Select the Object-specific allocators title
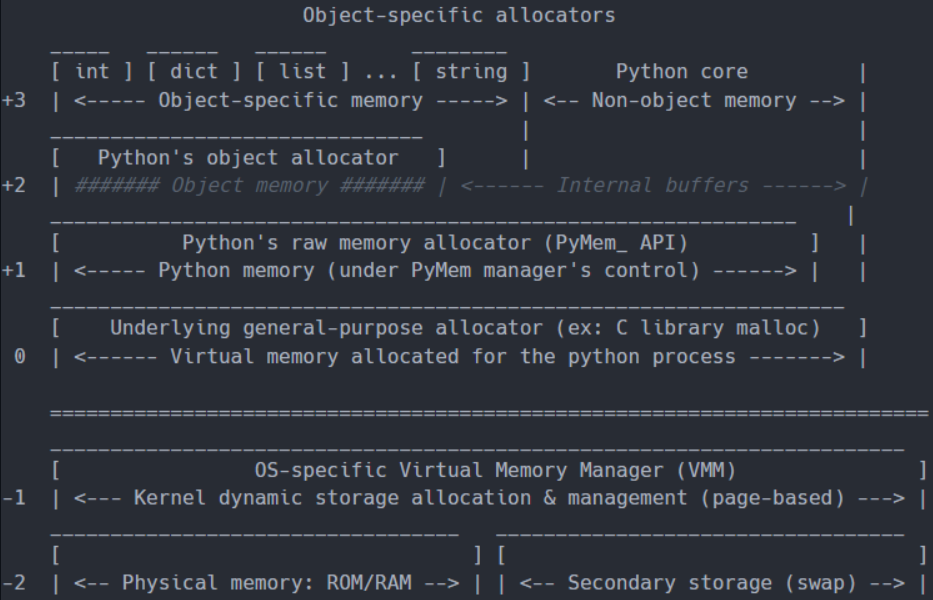Image resolution: width=933 pixels, height=600 pixels. click(x=459, y=15)
